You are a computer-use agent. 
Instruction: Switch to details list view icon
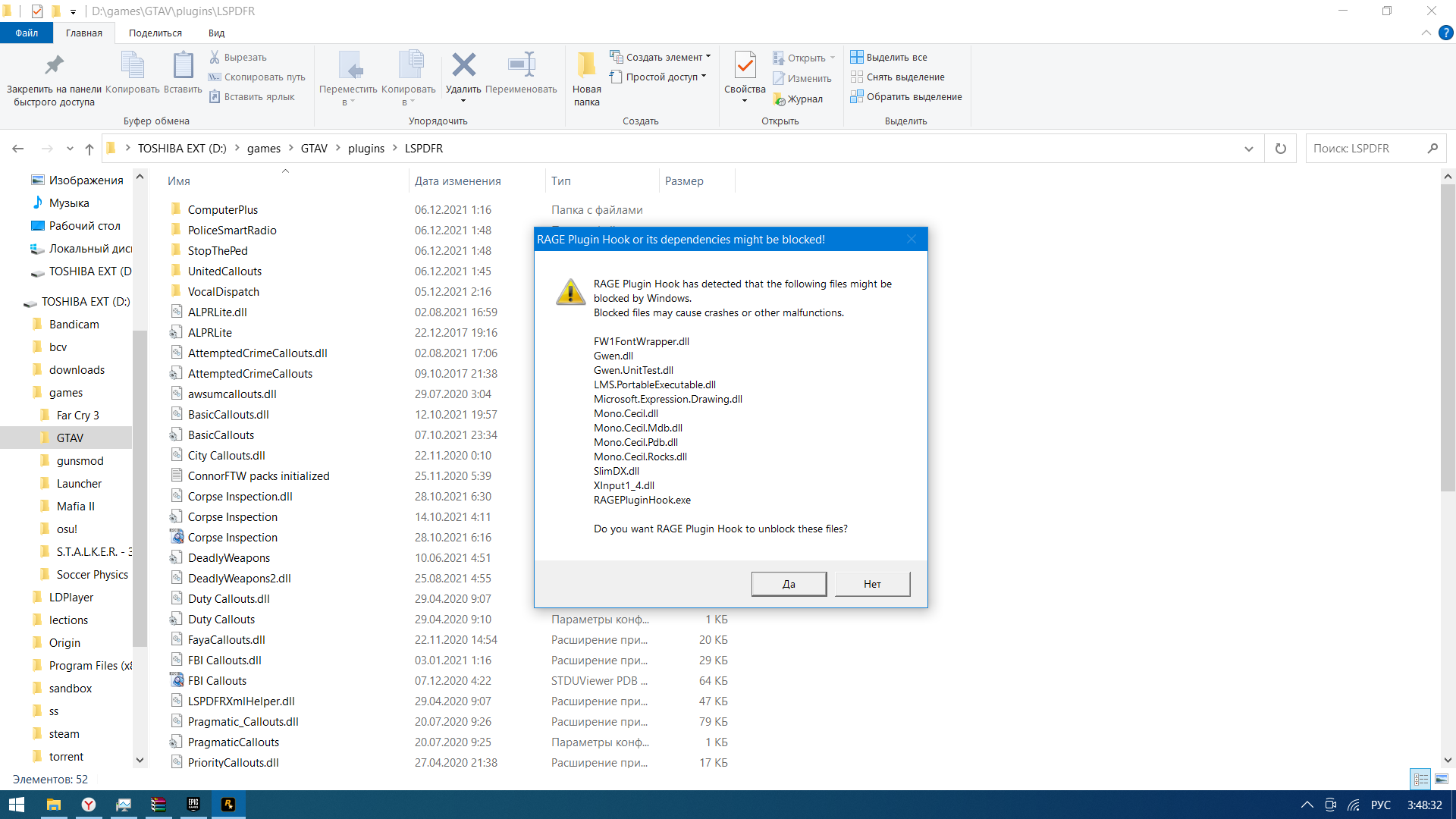[x=1421, y=779]
